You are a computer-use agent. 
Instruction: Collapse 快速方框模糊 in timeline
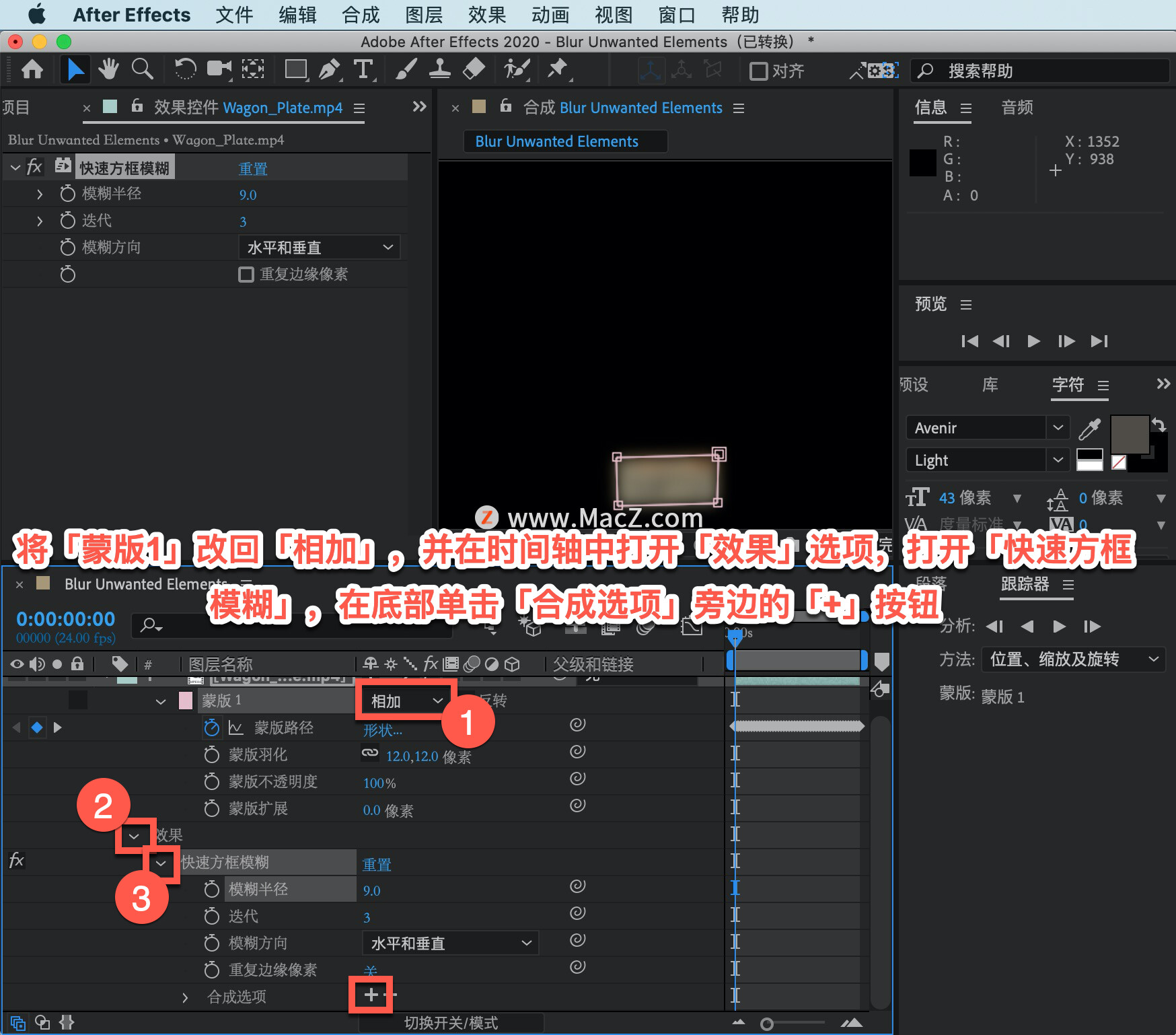(x=161, y=863)
